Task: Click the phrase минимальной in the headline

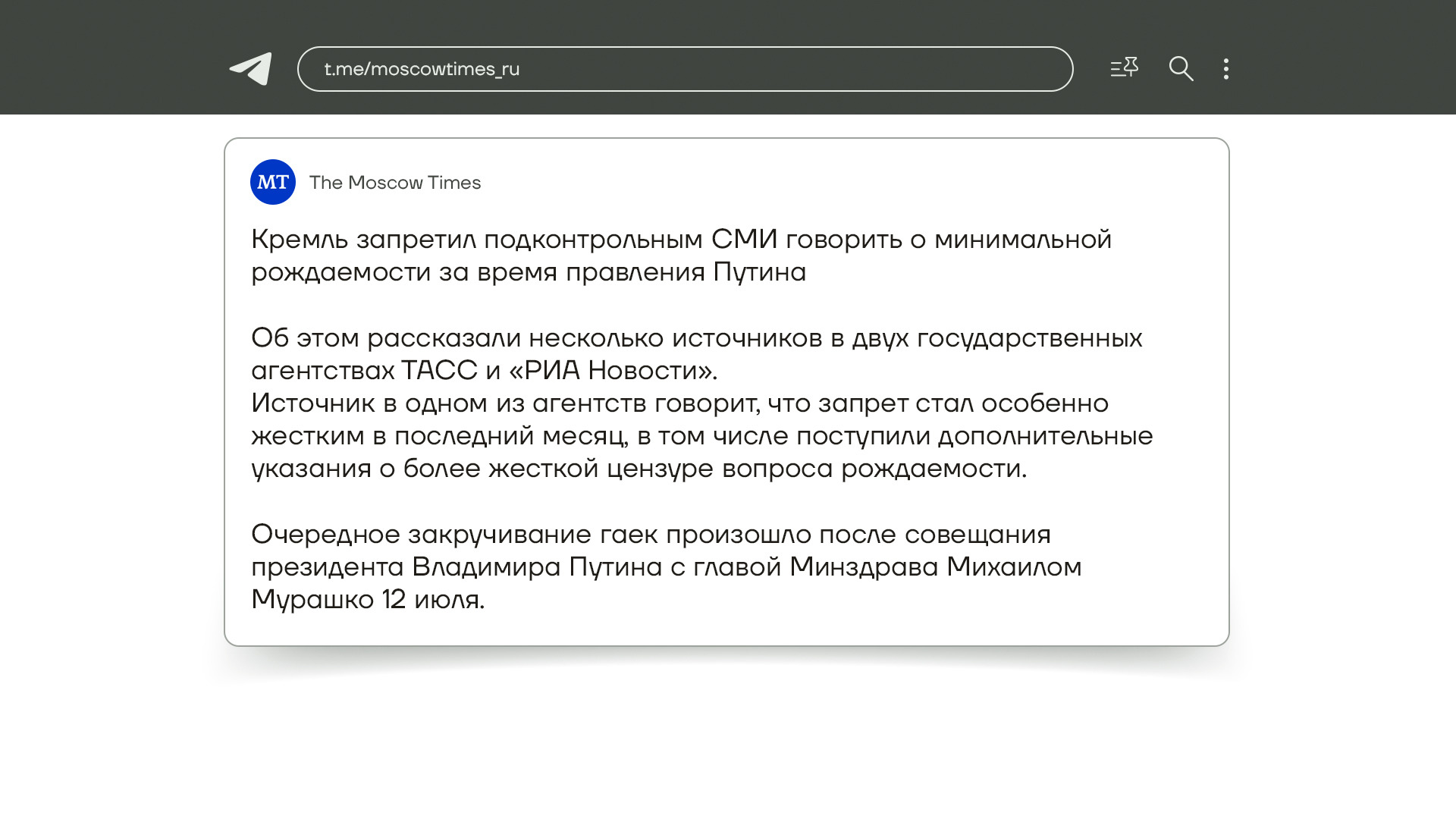Action: coord(1022,240)
